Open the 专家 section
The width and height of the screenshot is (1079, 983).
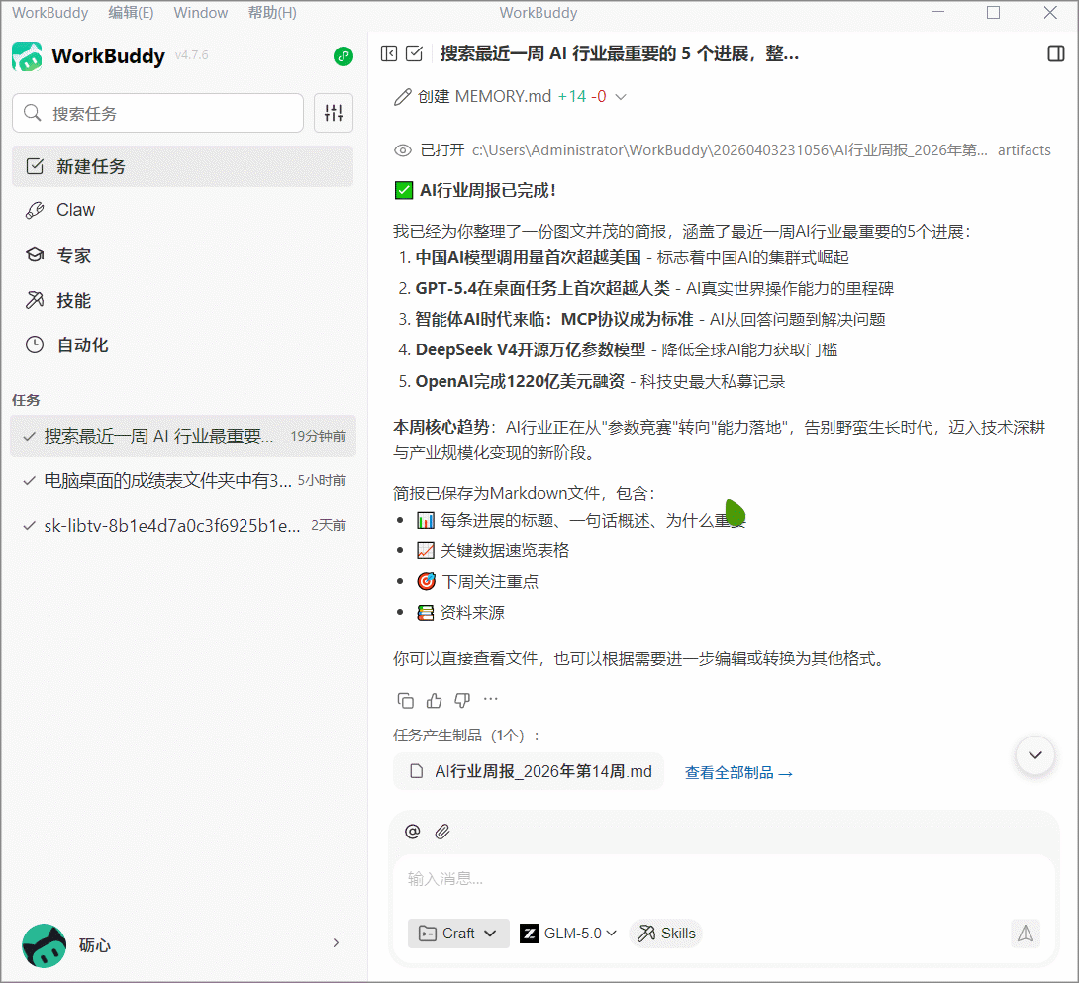[x=182, y=255]
